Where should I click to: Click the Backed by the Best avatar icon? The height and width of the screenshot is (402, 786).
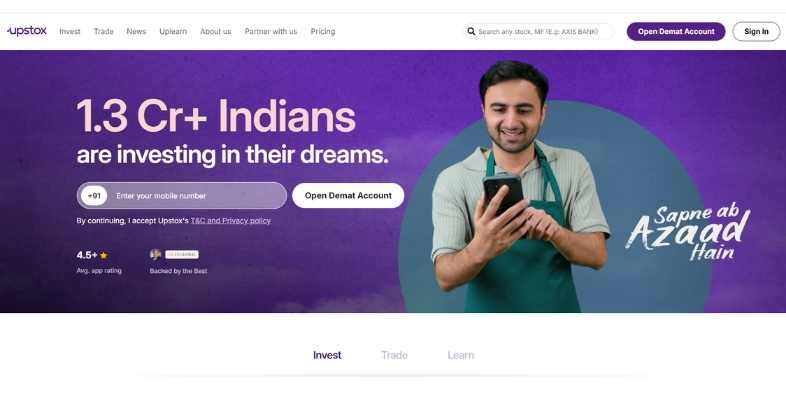tap(155, 255)
